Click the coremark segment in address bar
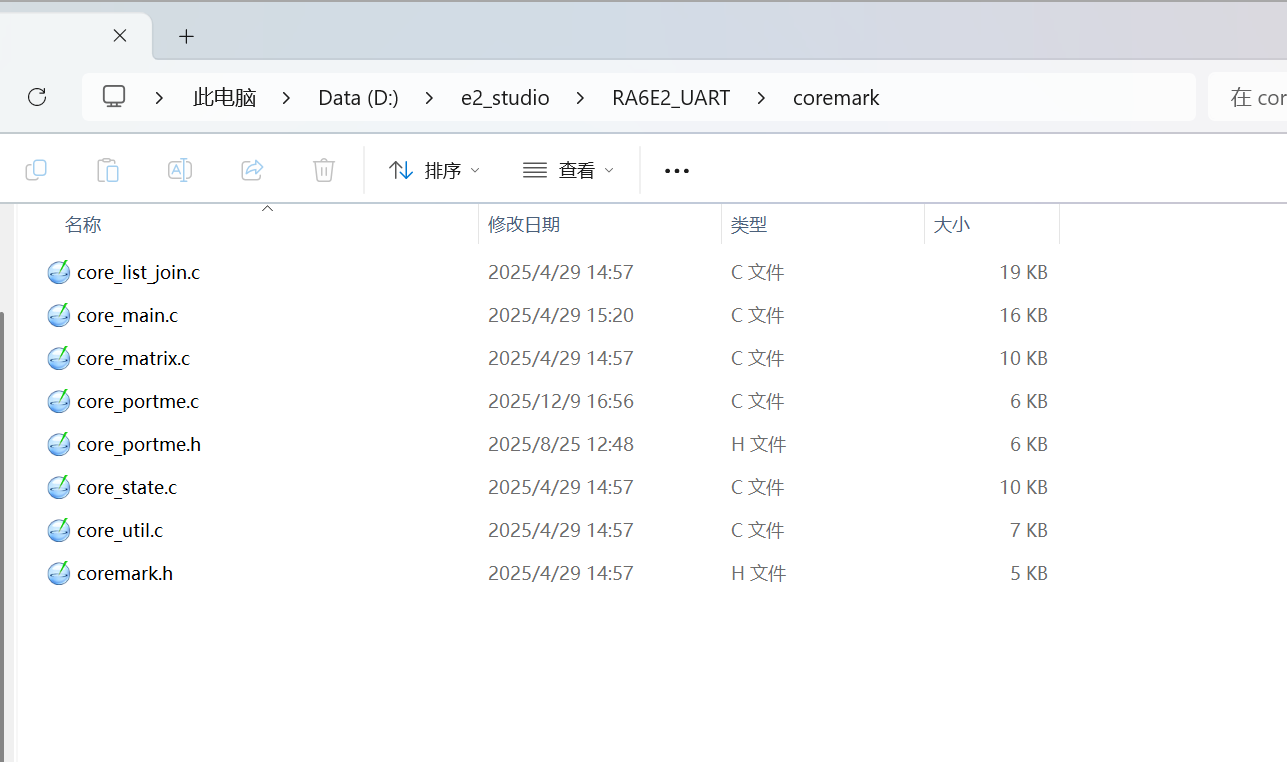The width and height of the screenshot is (1287, 762). pos(836,98)
